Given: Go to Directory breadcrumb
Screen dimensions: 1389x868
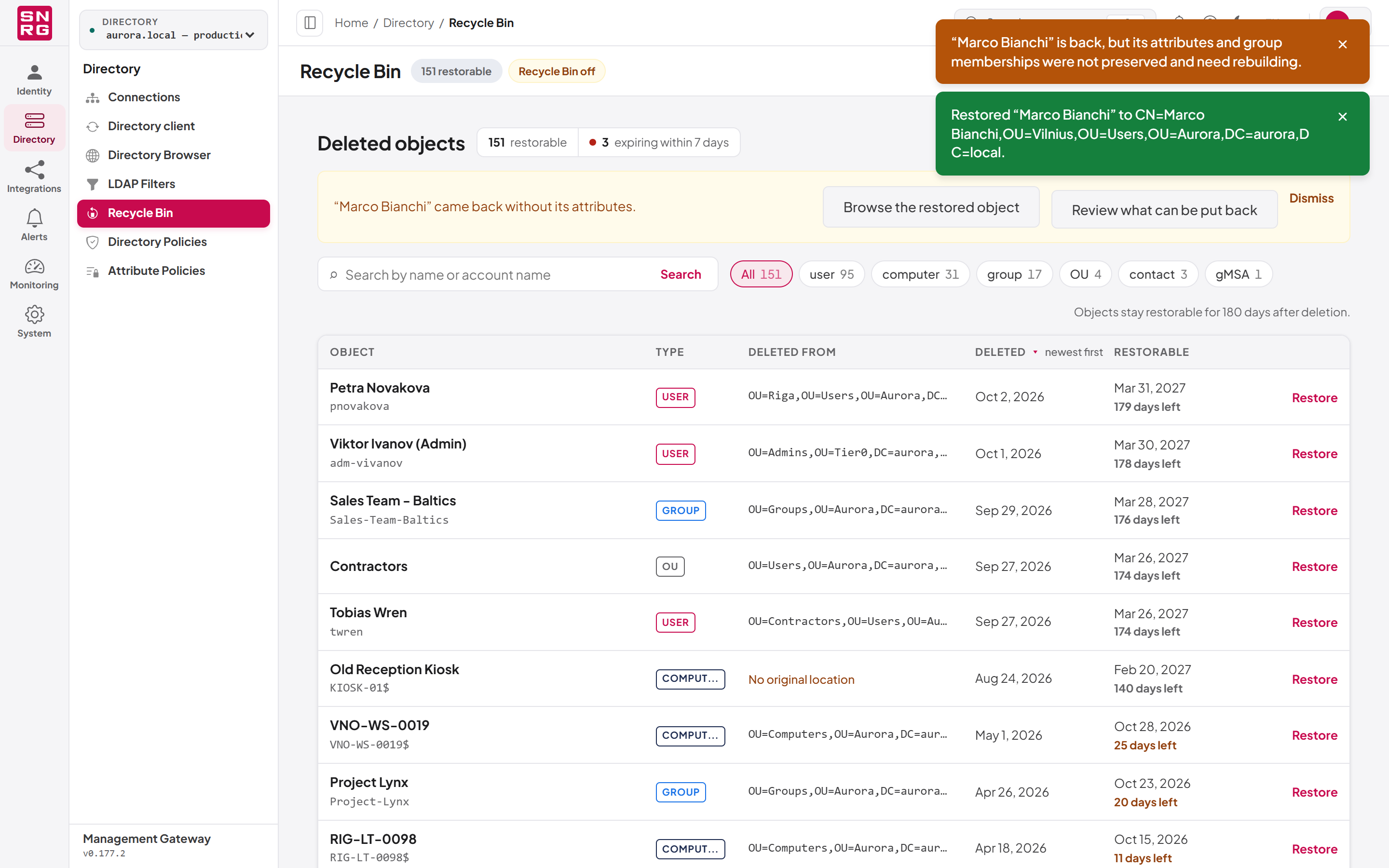Looking at the screenshot, I should coord(408,23).
